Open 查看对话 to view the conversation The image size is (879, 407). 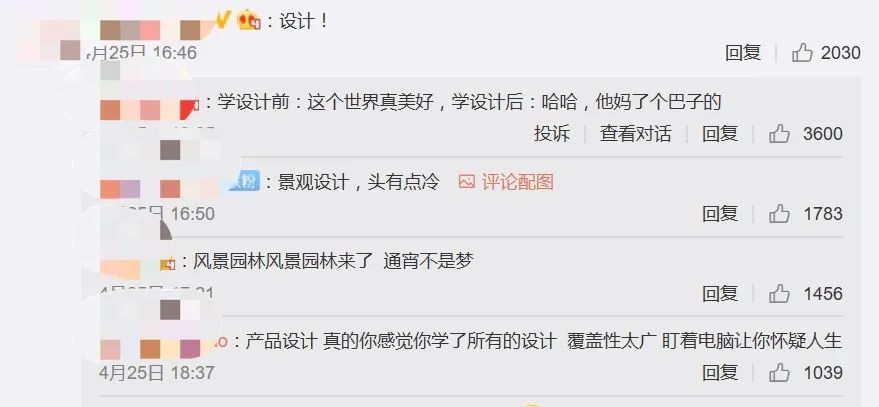pyautogui.click(x=636, y=134)
